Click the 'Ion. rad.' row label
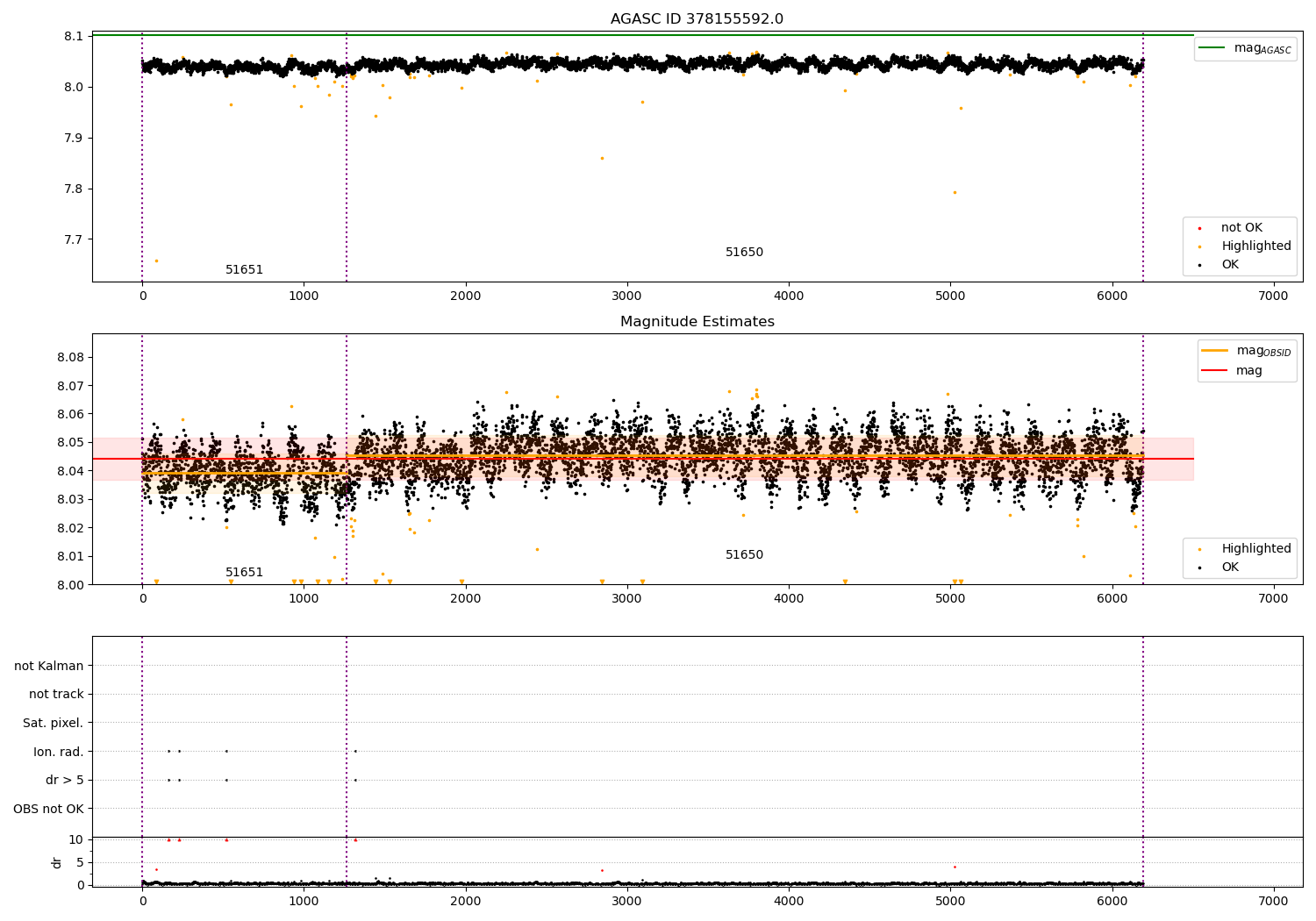Viewport: 1316px width, 921px height. (x=59, y=752)
